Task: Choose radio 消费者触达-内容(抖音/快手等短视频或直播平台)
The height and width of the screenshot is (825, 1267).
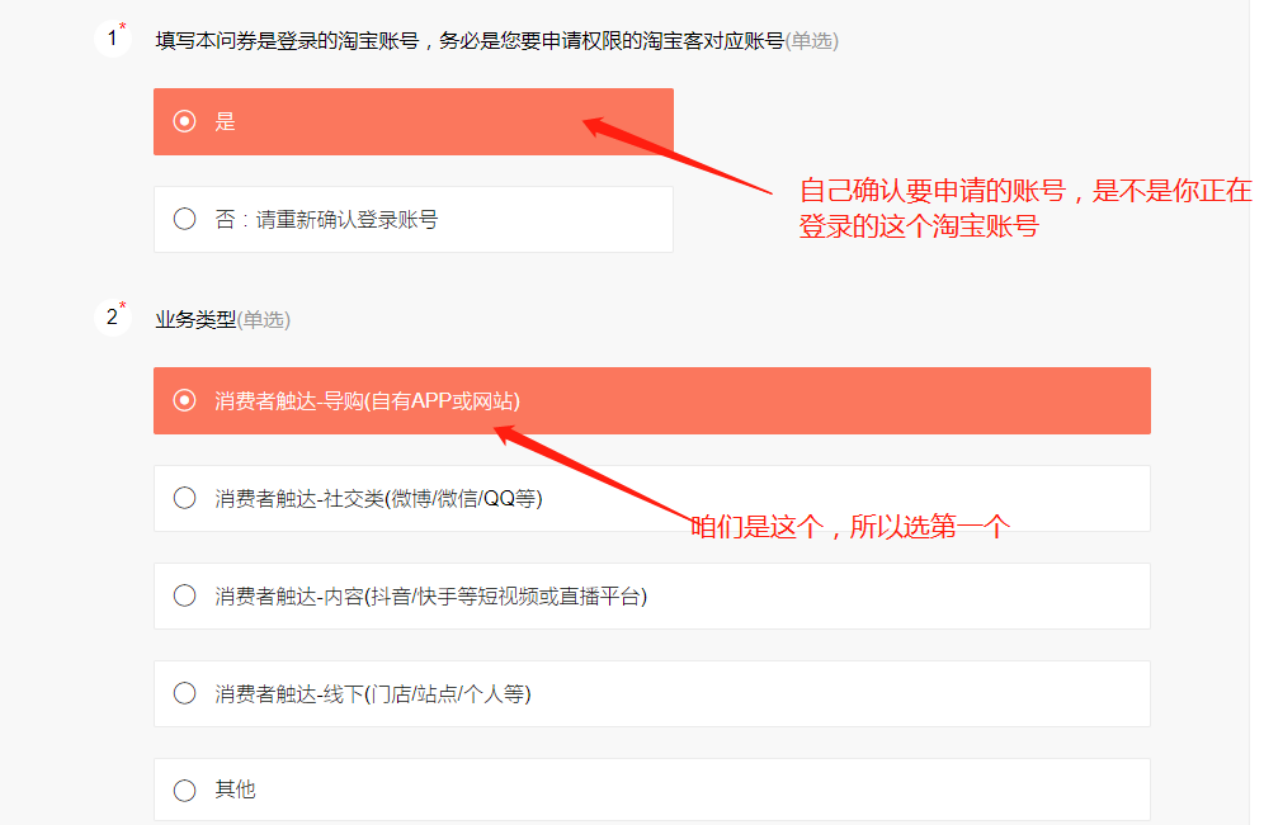Action: coord(184,596)
